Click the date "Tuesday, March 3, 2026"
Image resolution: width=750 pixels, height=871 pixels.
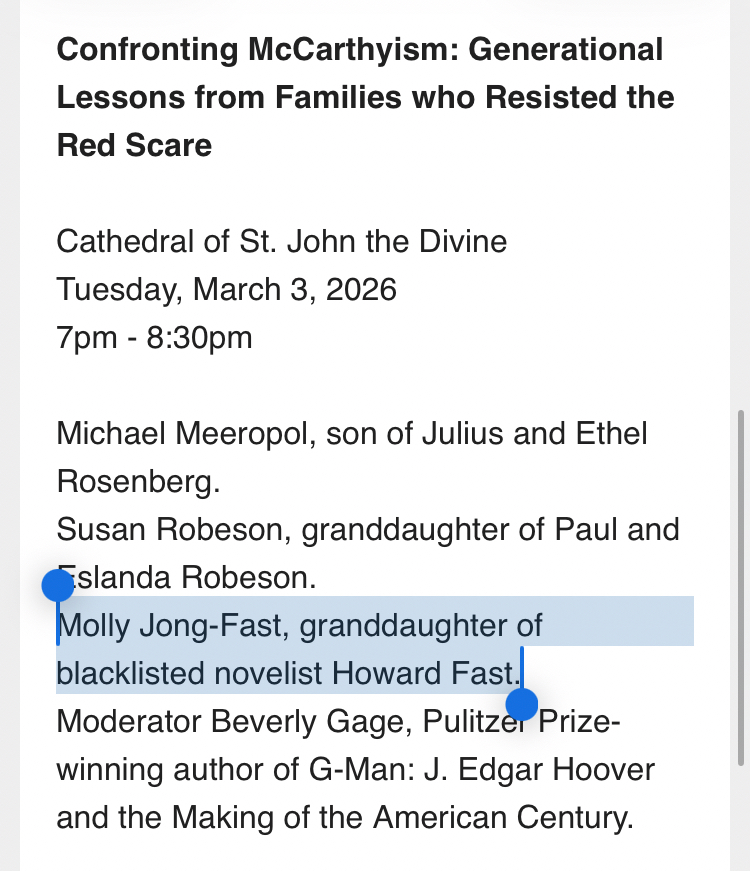point(226,289)
